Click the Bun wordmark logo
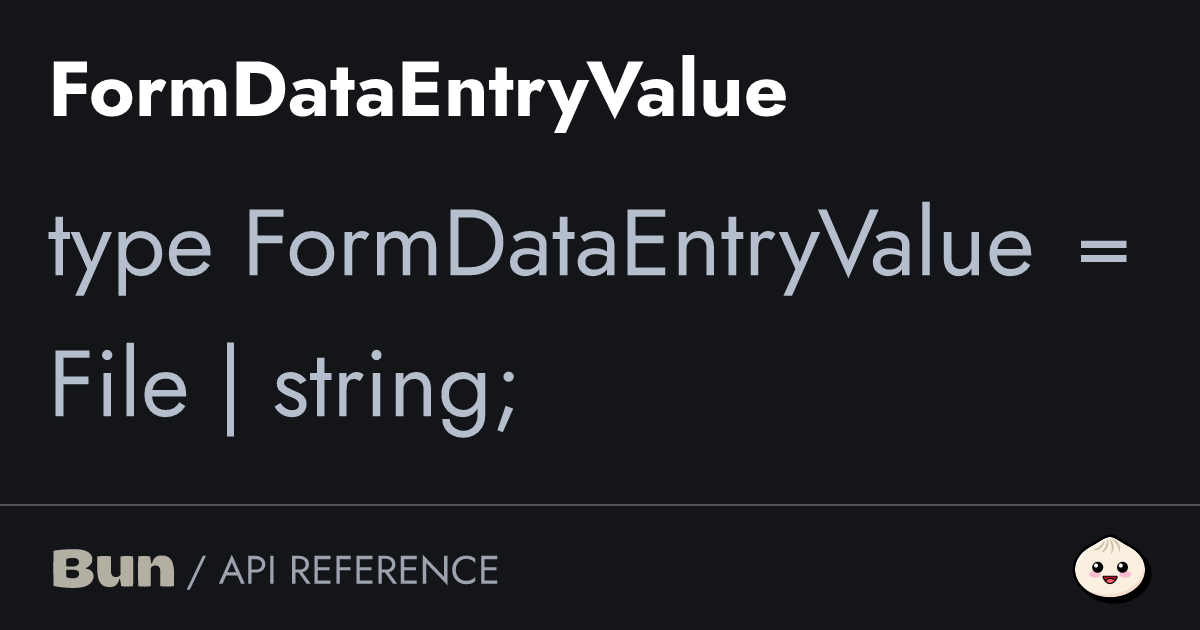The image size is (1200, 630). click(x=113, y=569)
